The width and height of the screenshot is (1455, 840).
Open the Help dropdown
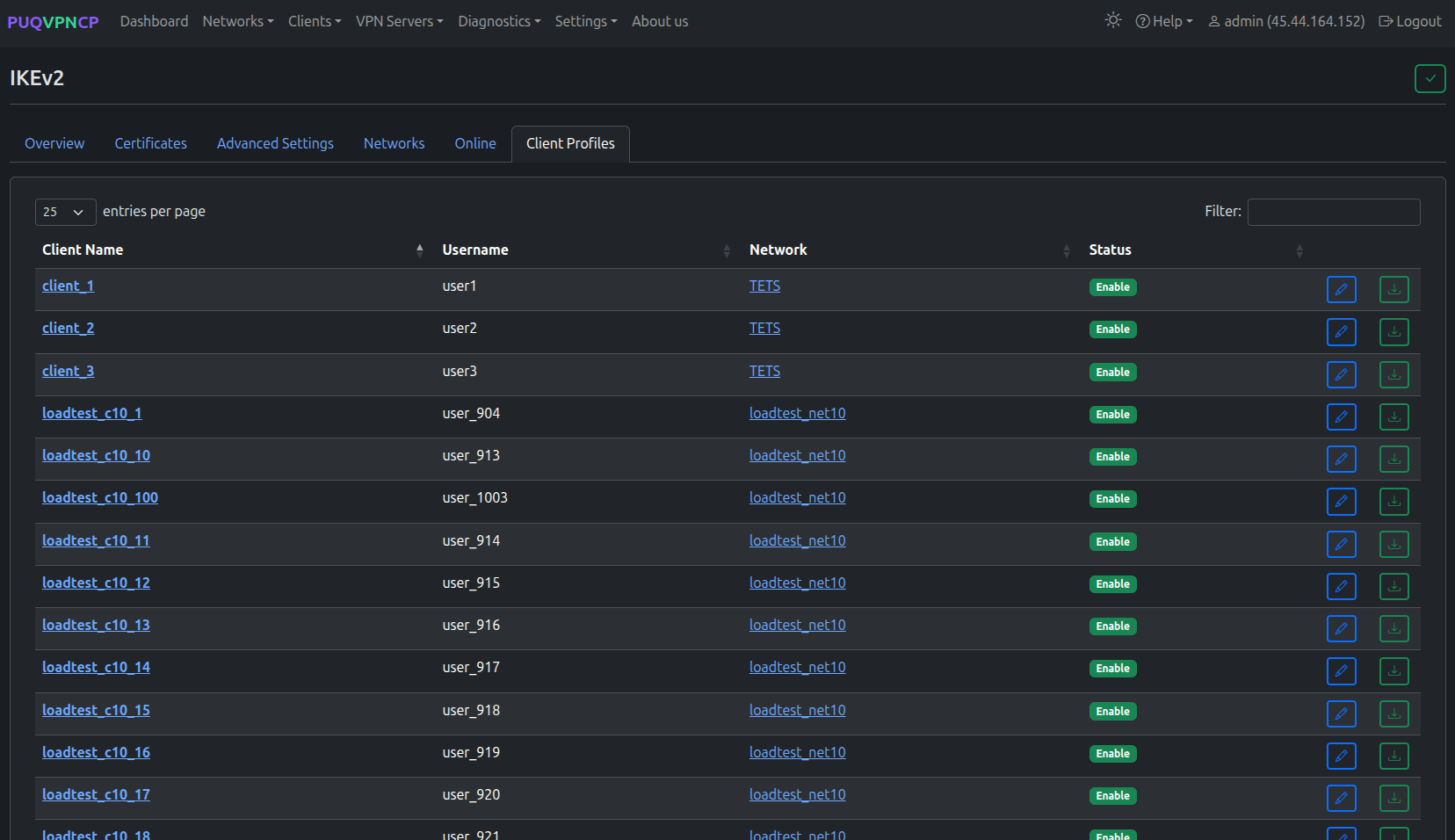click(1164, 21)
